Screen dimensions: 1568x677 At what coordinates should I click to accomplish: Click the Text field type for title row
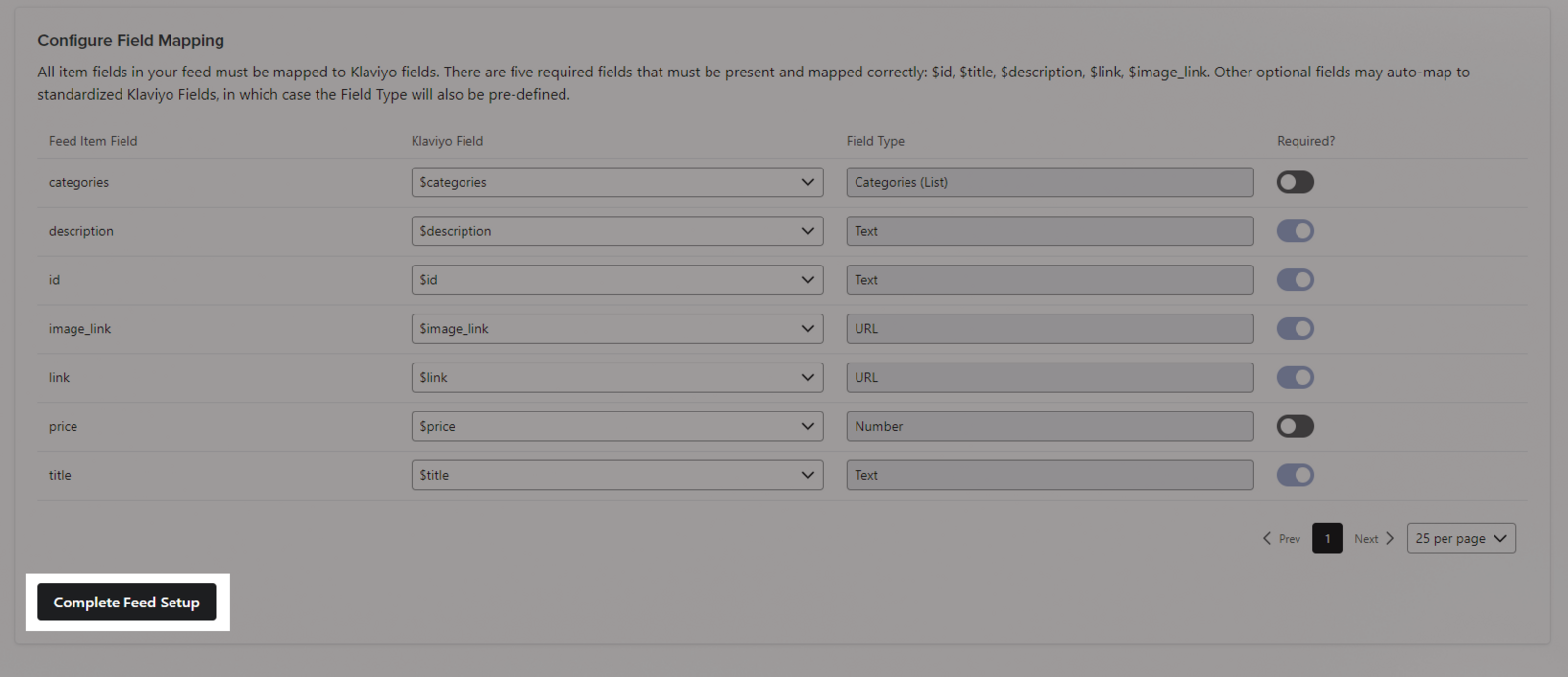pyautogui.click(x=1050, y=475)
